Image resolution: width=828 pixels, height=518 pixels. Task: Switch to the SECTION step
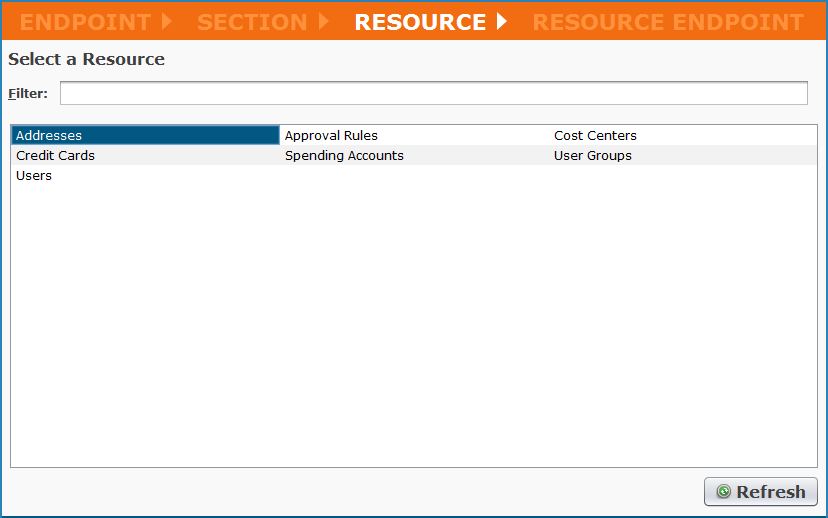point(252,22)
